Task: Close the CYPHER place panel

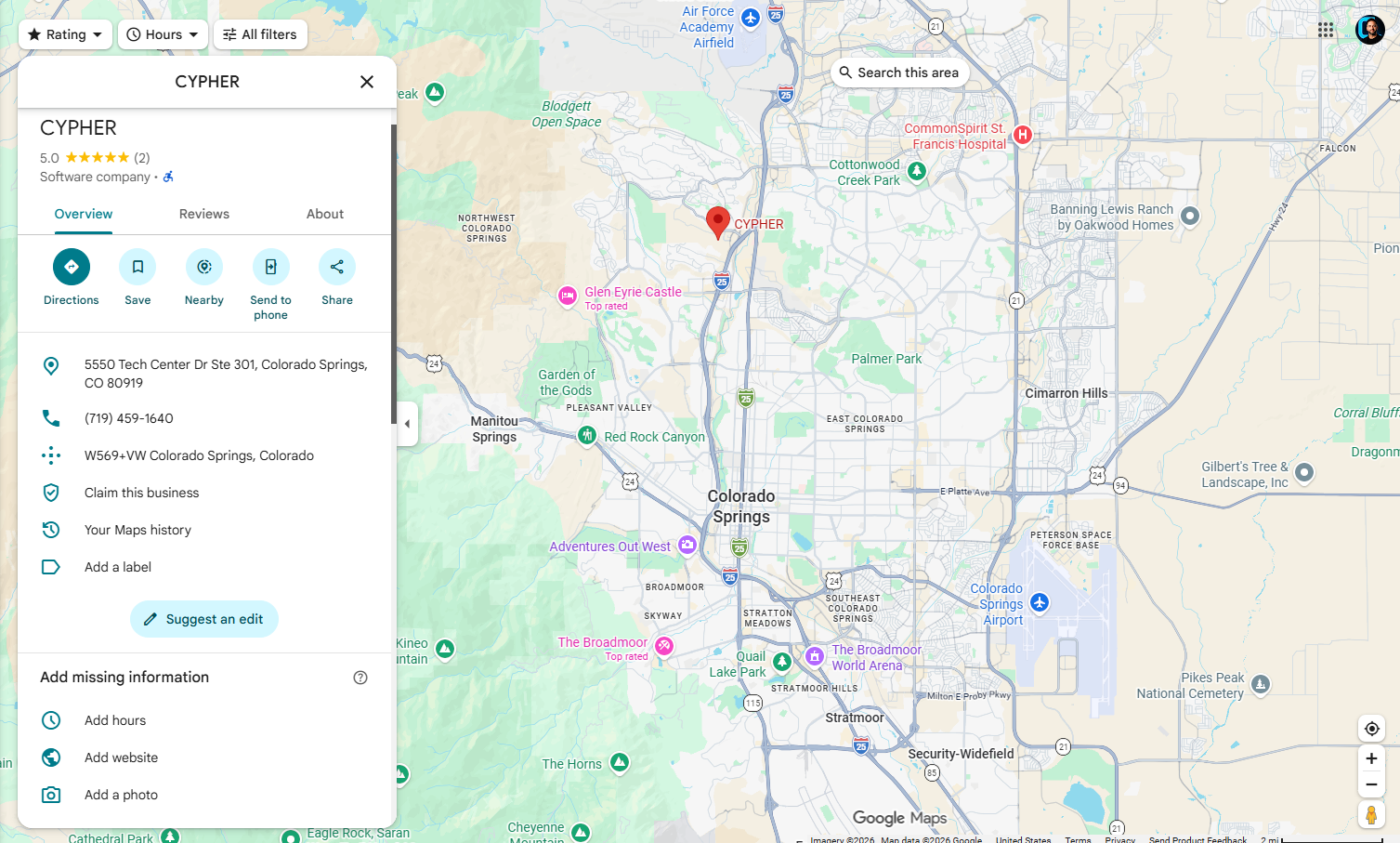Action: (x=367, y=82)
